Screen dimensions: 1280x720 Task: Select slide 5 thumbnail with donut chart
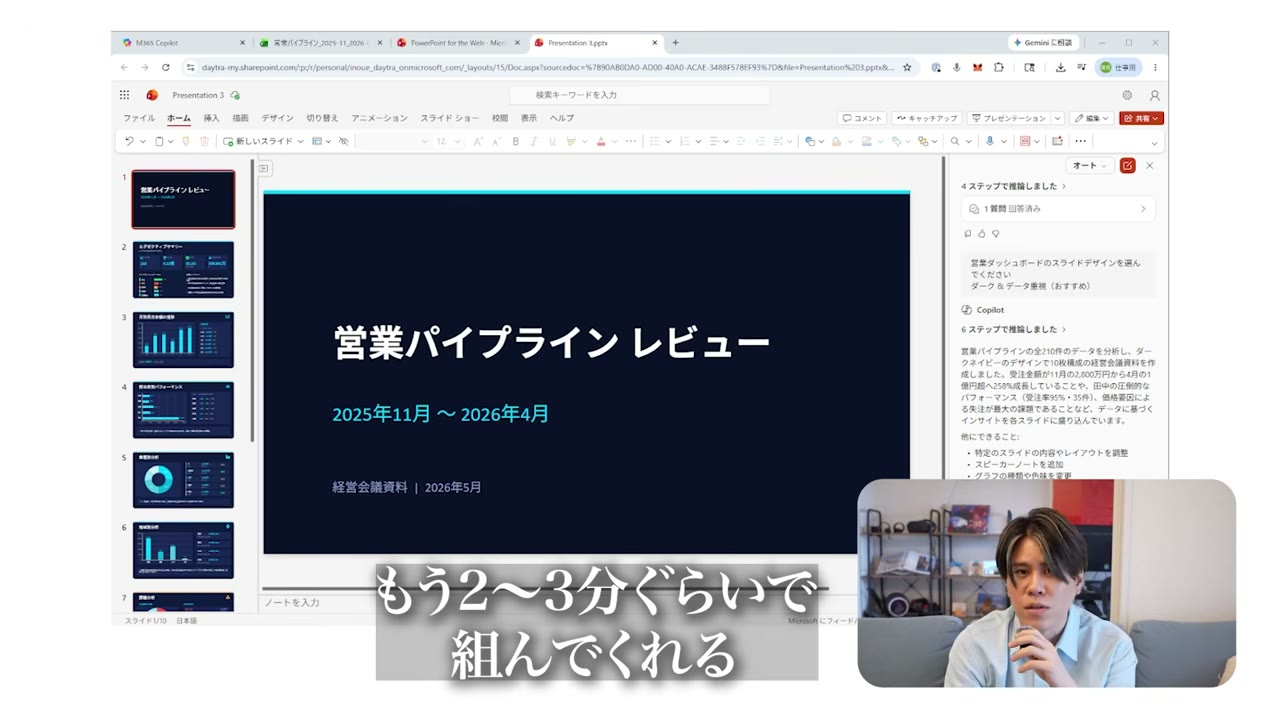(x=183, y=480)
